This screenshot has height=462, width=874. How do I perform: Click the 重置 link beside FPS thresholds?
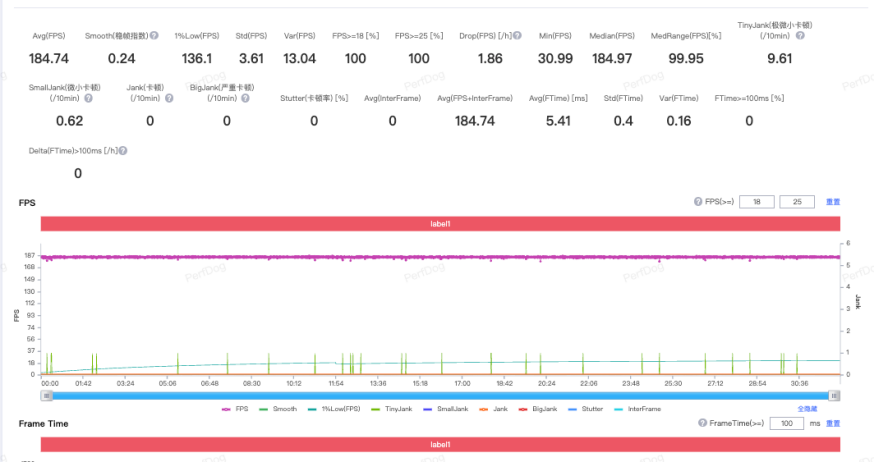(x=833, y=202)
